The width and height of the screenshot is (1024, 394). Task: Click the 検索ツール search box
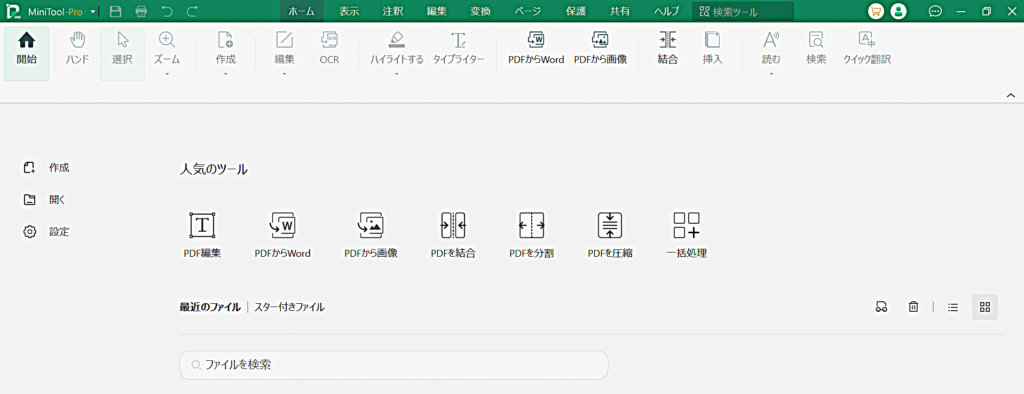pyautogui.click(x=743, y=11)
